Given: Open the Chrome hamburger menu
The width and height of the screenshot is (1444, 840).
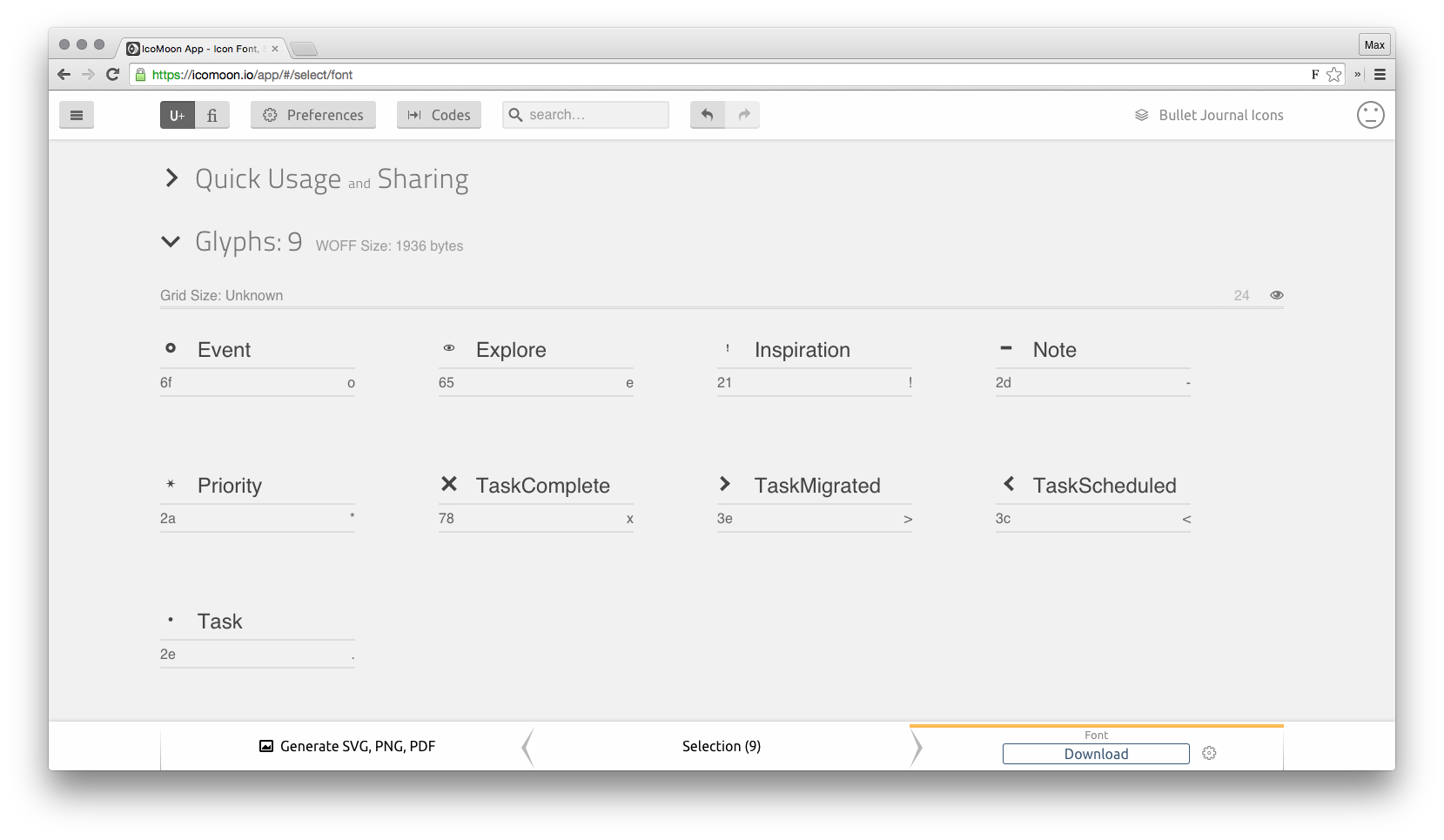Looking at the screenshot, I should (x=1380, y=75).
